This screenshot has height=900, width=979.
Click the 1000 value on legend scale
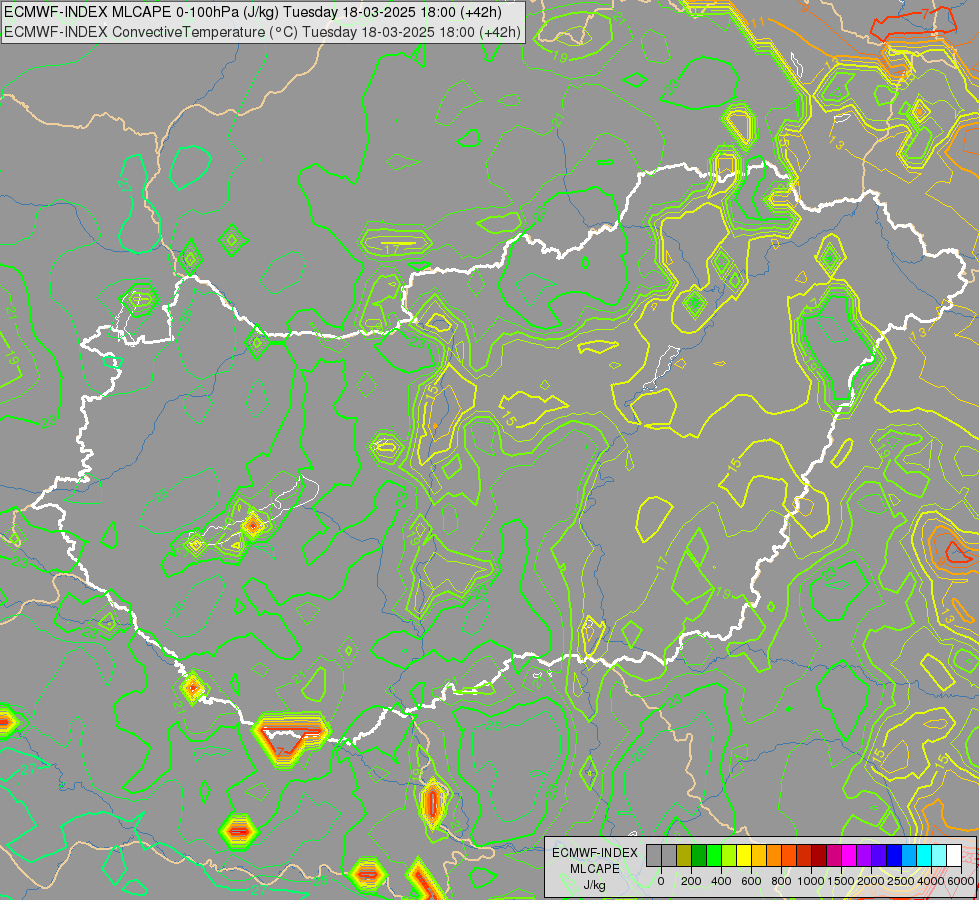(x=811, y=881)
